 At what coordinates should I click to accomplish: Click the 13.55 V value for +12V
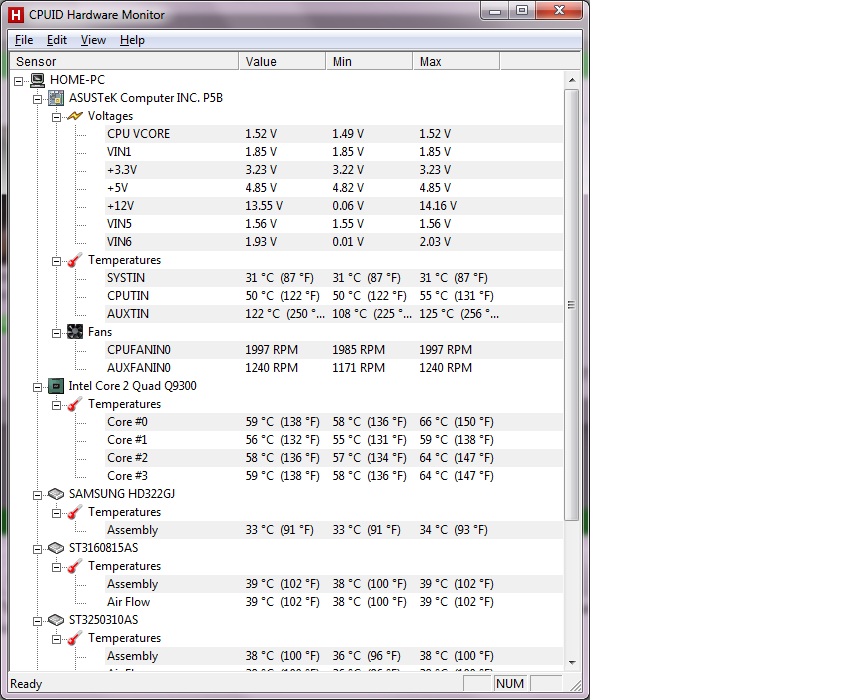point(264,206)
